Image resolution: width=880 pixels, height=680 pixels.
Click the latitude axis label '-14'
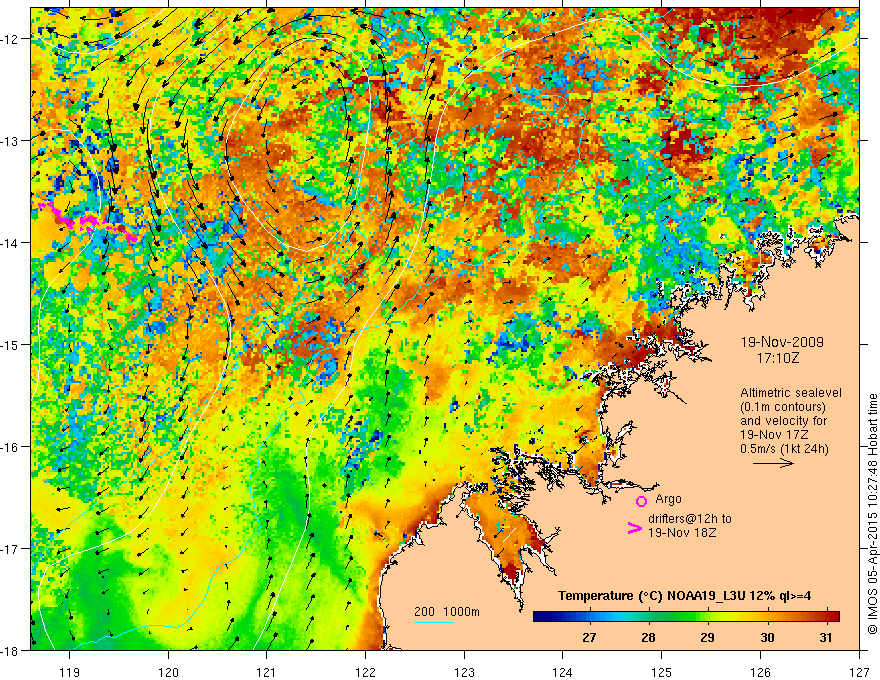click(10, 243)
